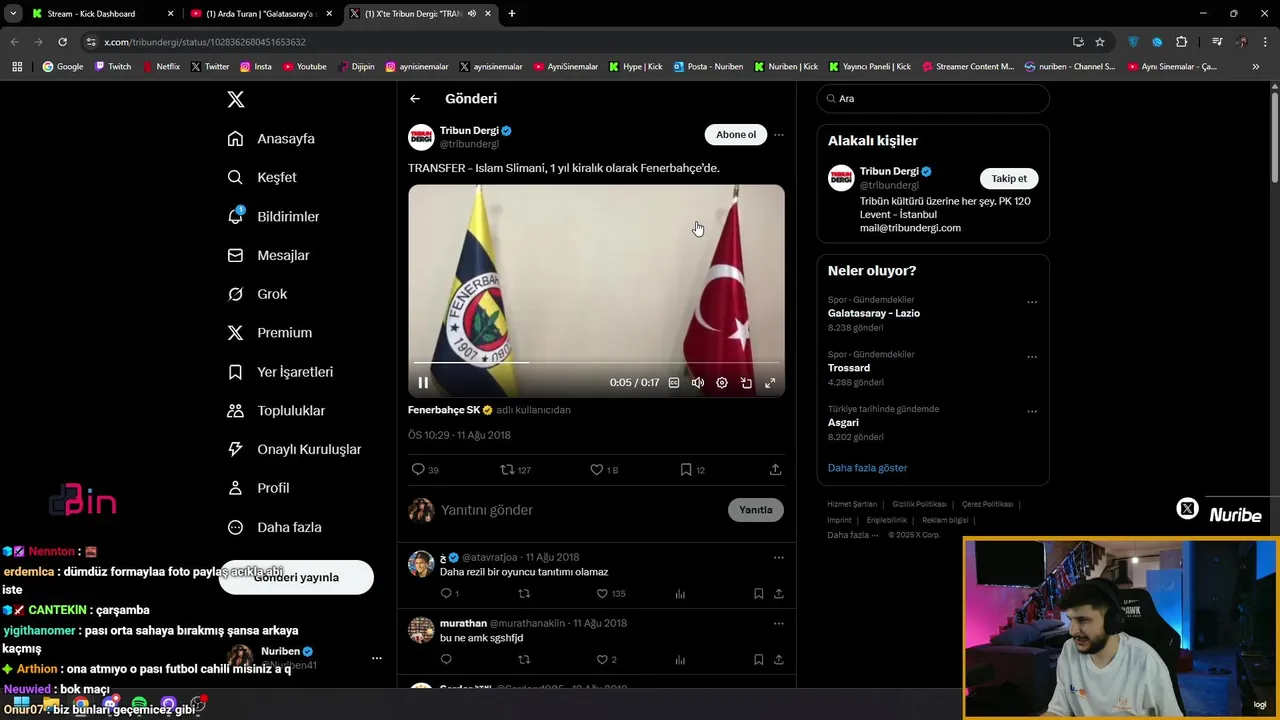Viewport: 1280px width, 720px height.
Task: Click Takip et for Tribun Dergi
Action: click(1009, 178)
